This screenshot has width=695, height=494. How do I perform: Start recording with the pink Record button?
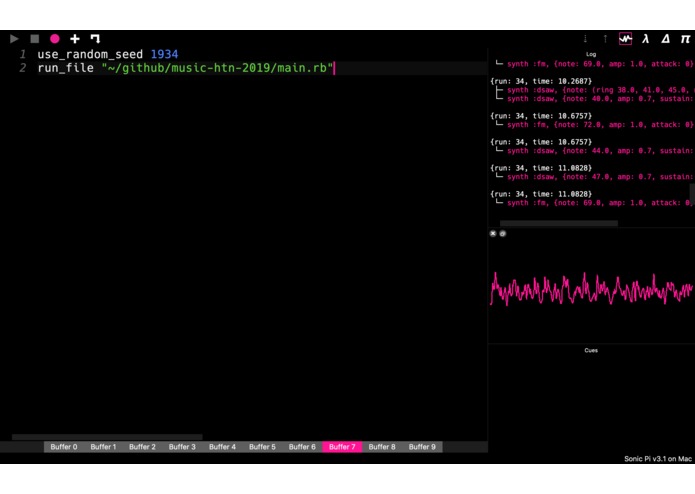click(x=55, y=39)
